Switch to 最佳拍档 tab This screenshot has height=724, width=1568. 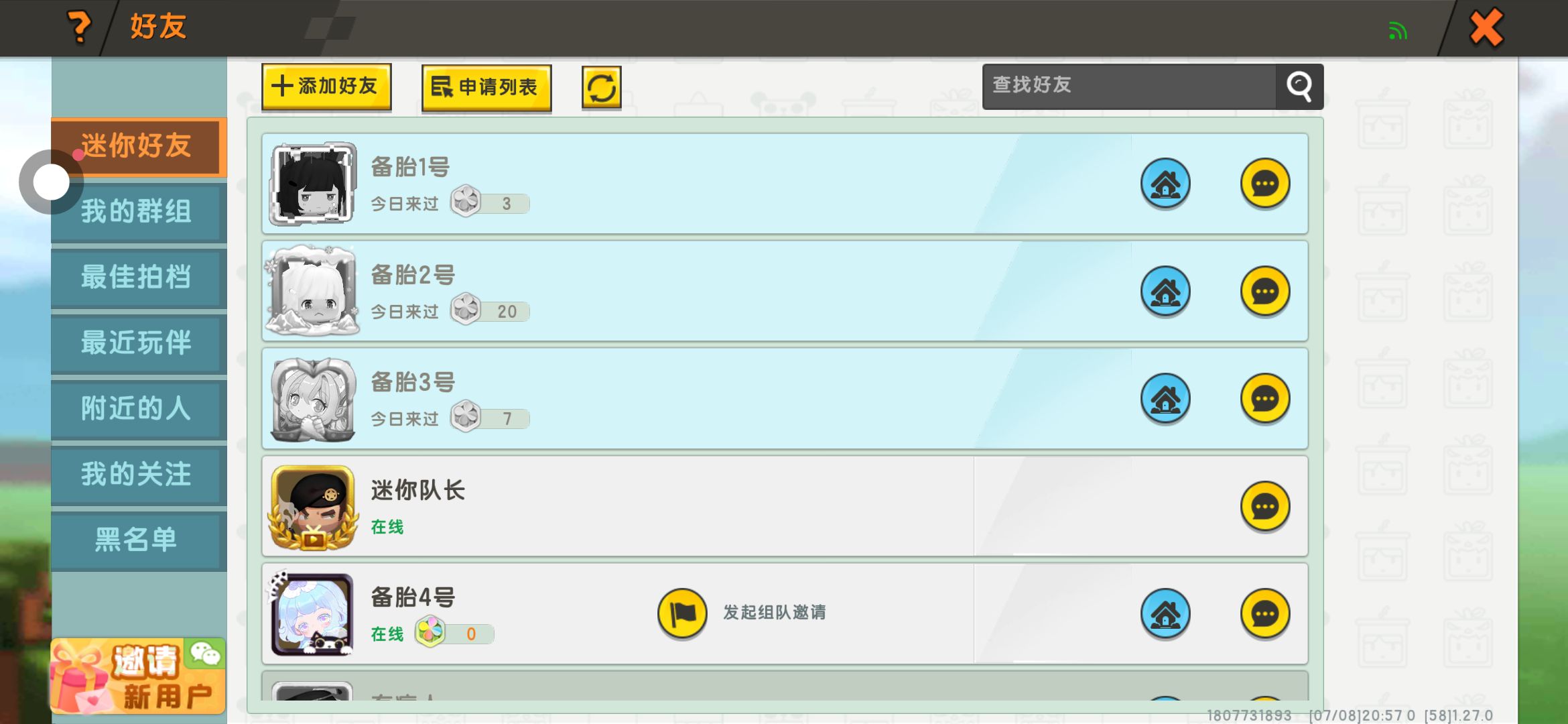click(136, 278)
